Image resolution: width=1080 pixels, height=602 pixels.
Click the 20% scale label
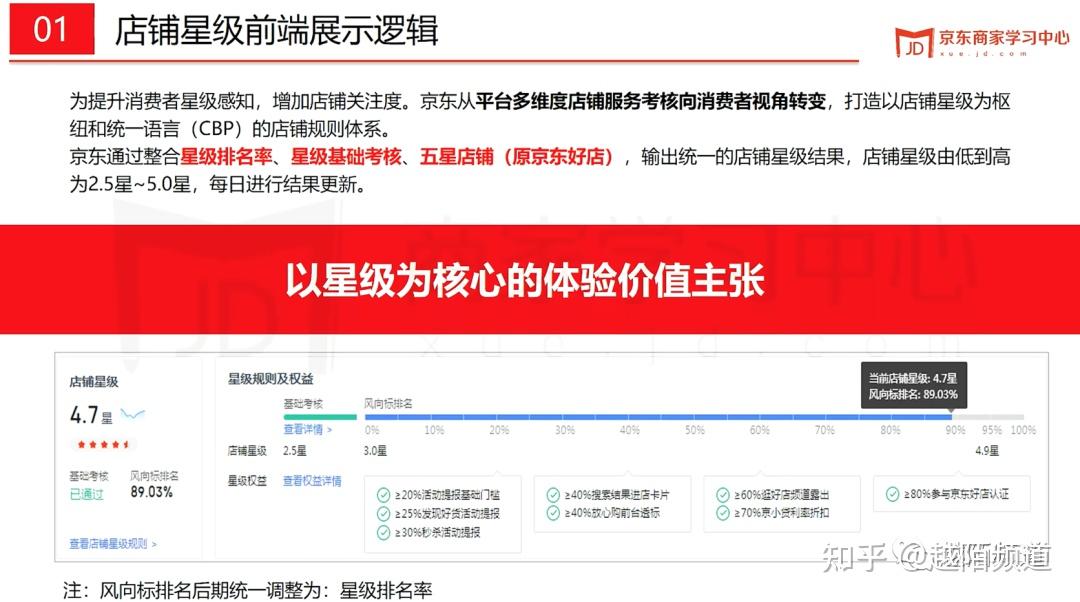(x=499, y=430)
